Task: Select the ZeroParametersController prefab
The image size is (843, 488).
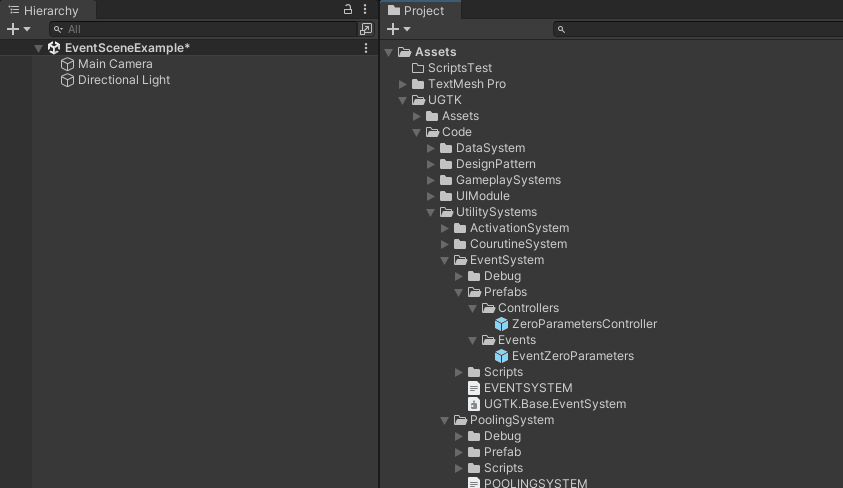Action: coord(584,324)
